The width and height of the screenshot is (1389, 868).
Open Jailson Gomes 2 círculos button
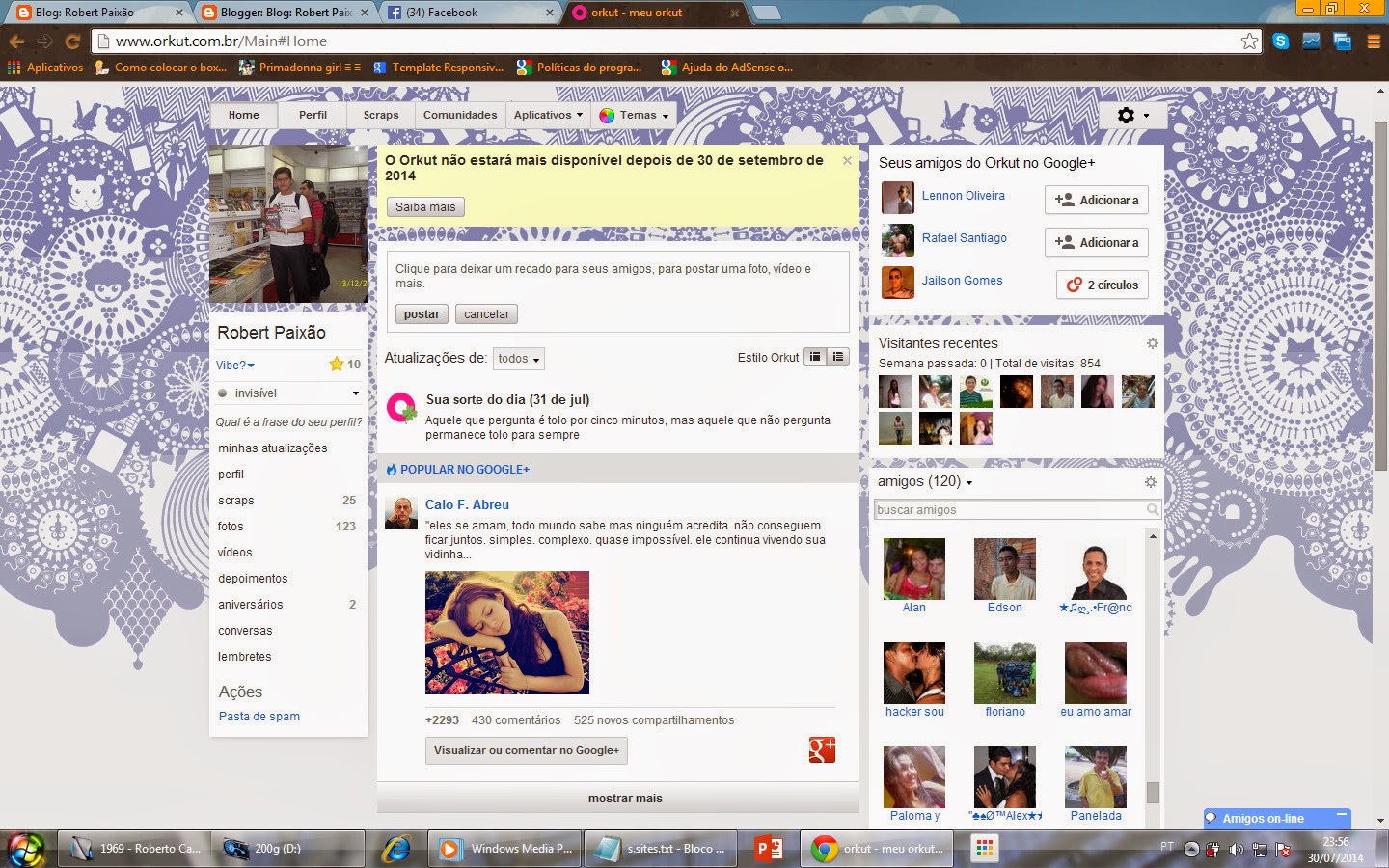(x=1103, y=285)
